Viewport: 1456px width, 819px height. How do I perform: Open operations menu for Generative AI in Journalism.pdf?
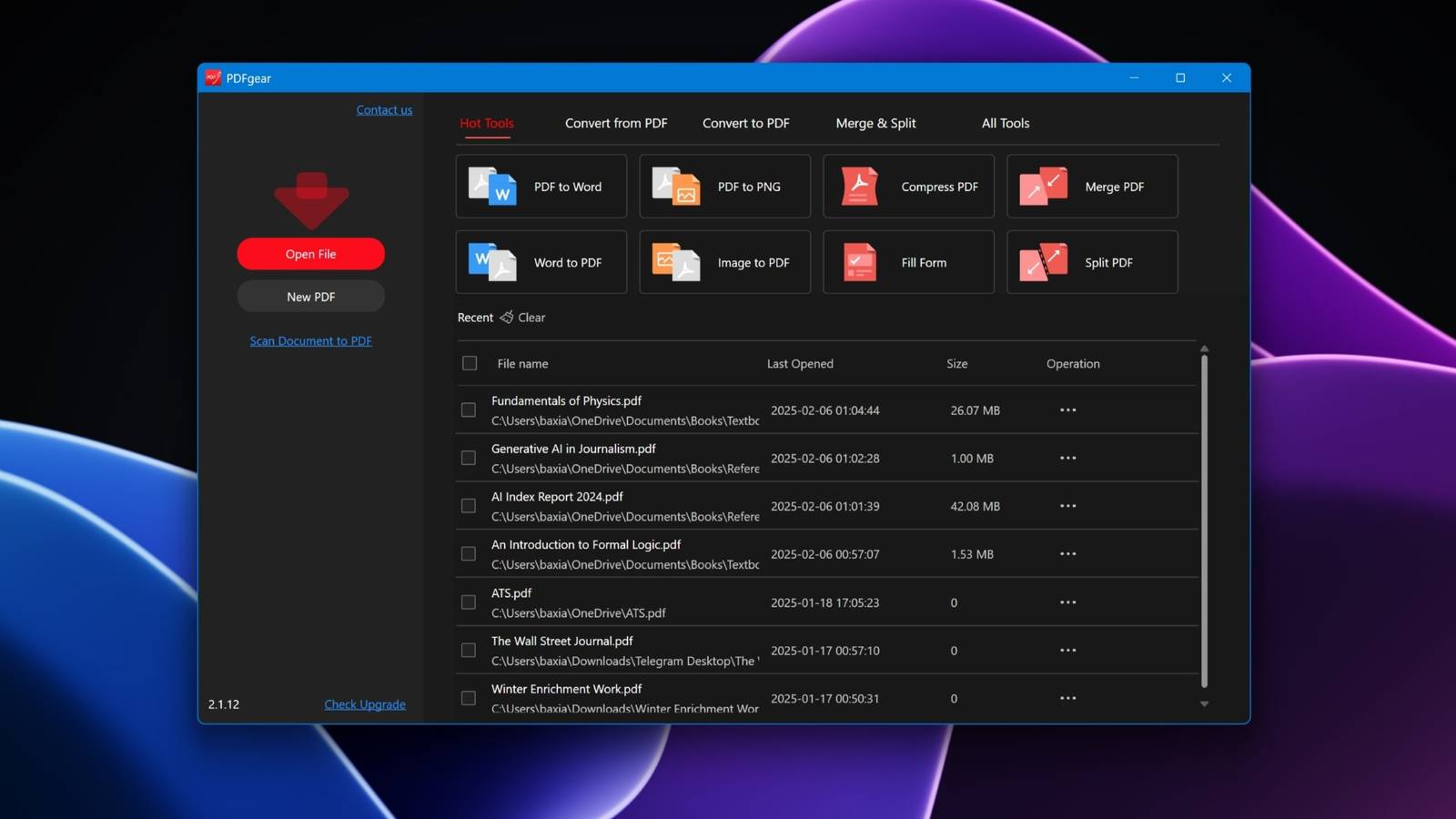click(1067, 458)
